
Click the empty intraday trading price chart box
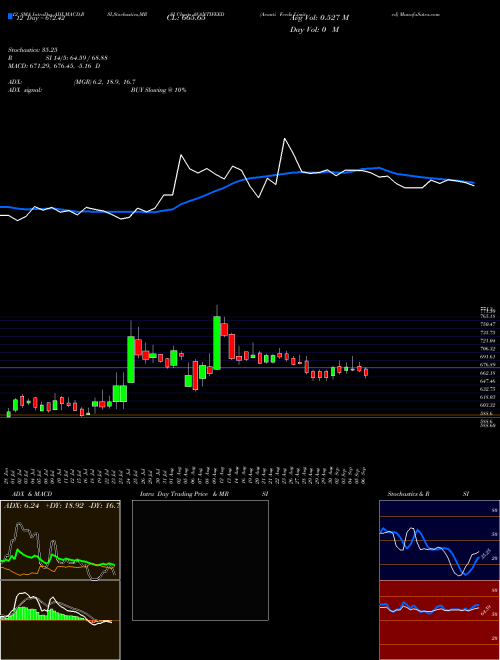[x=200, y=560]
